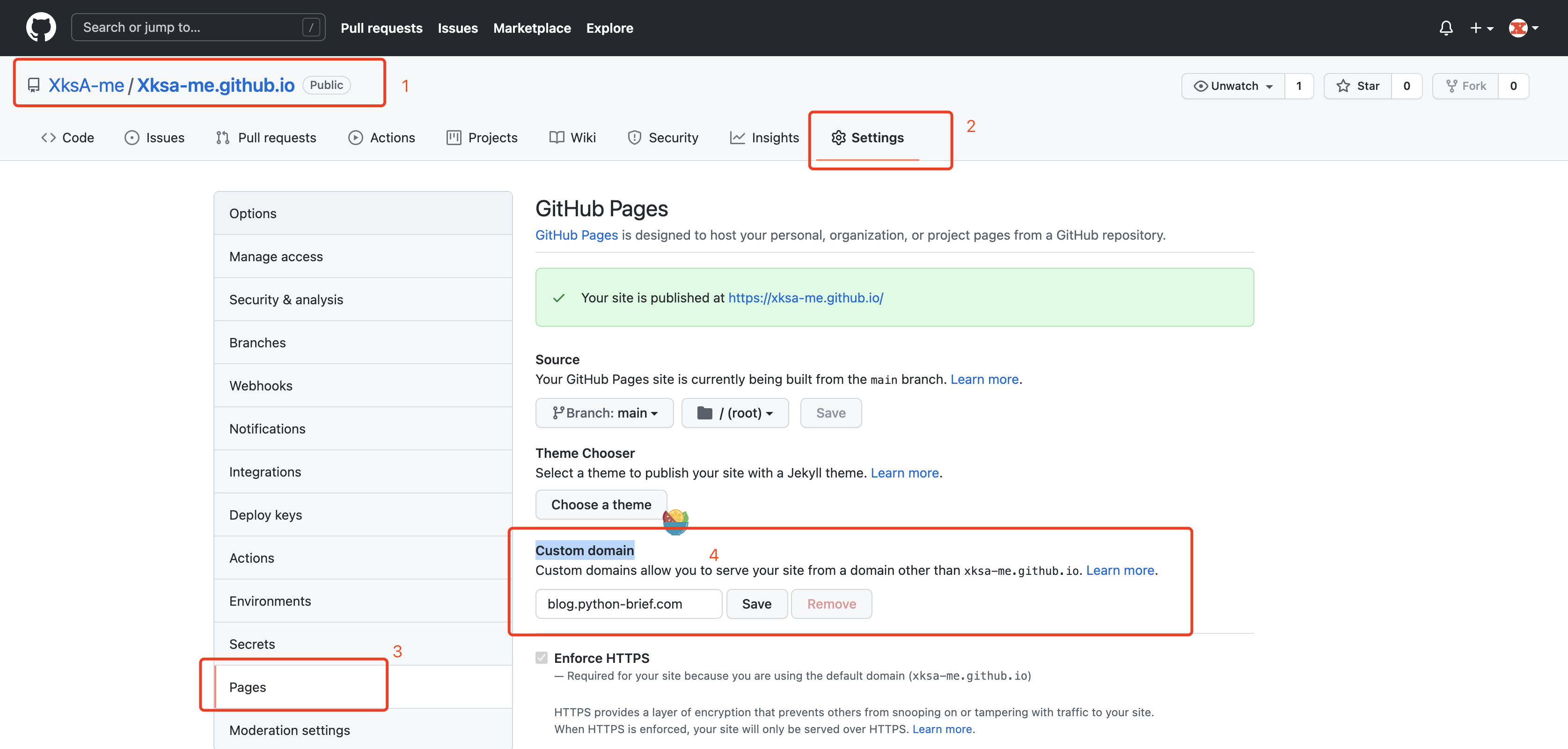Expand the Unwatch dropdown

1233,86
